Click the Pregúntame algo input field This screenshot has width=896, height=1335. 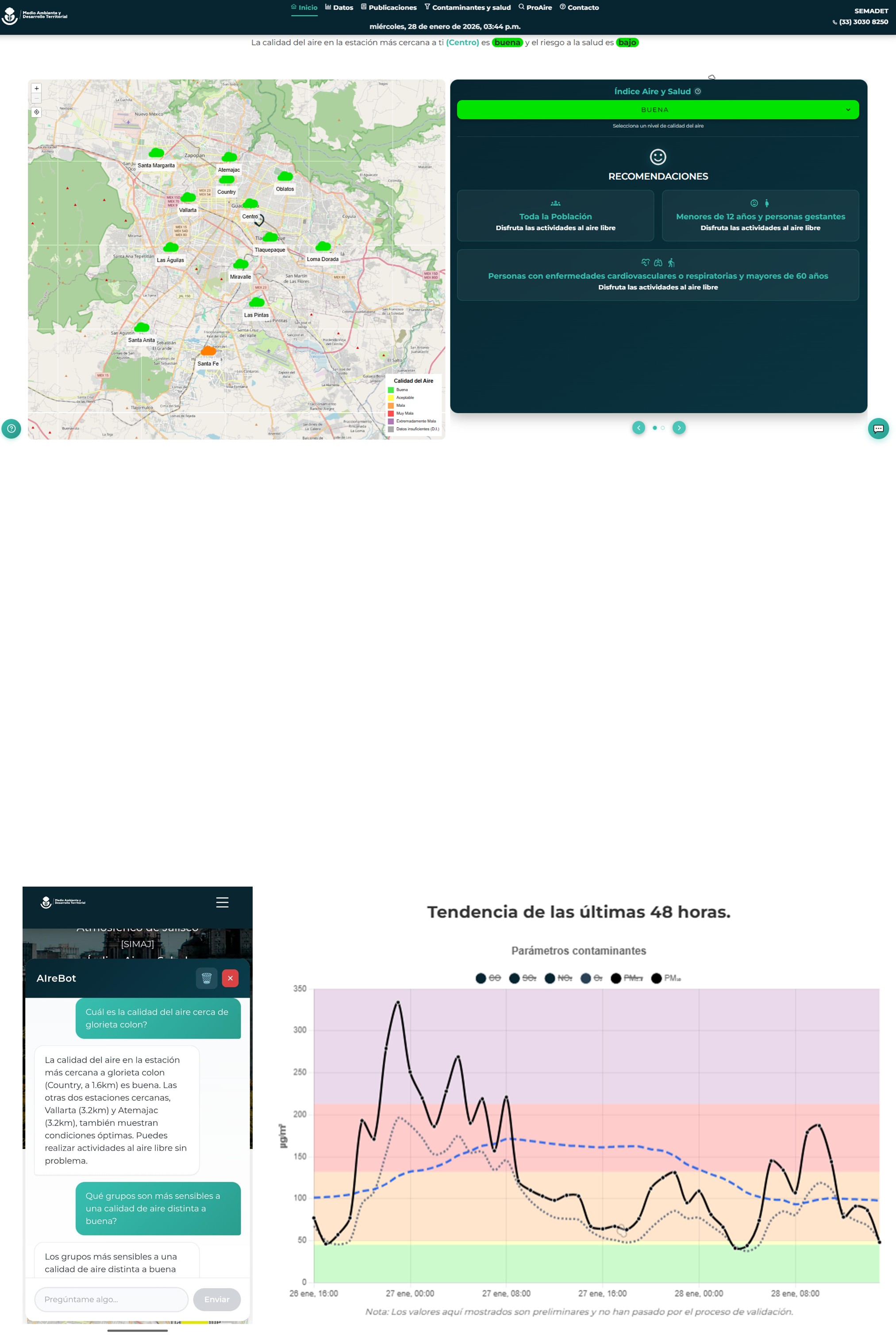[x=112, y=1299]
